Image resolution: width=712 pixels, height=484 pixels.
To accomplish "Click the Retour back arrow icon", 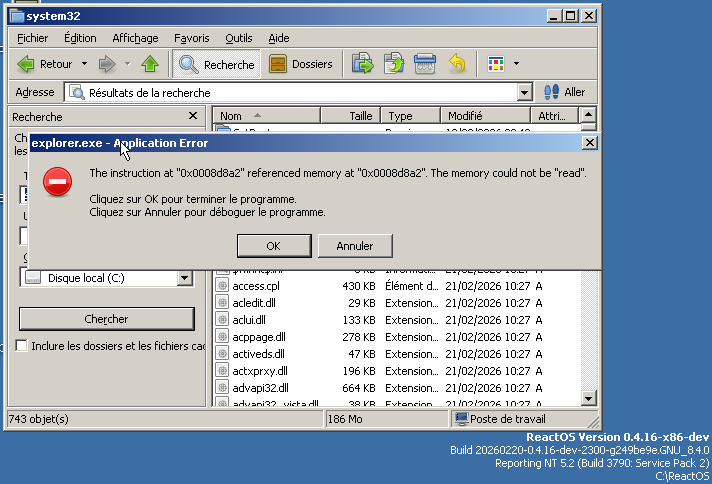I will (27, 64).
